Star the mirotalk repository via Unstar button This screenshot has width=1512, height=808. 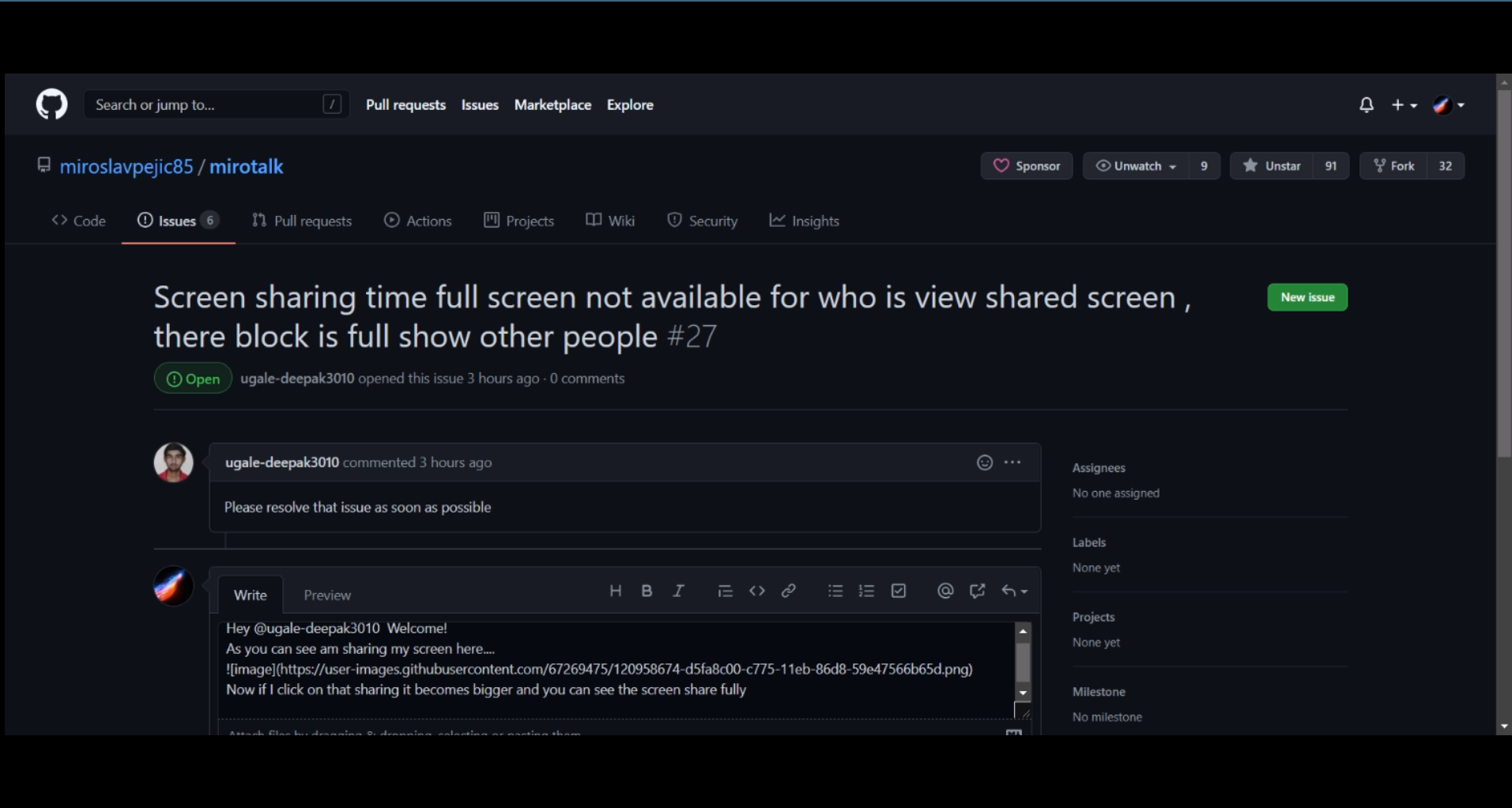(1282, 165)
